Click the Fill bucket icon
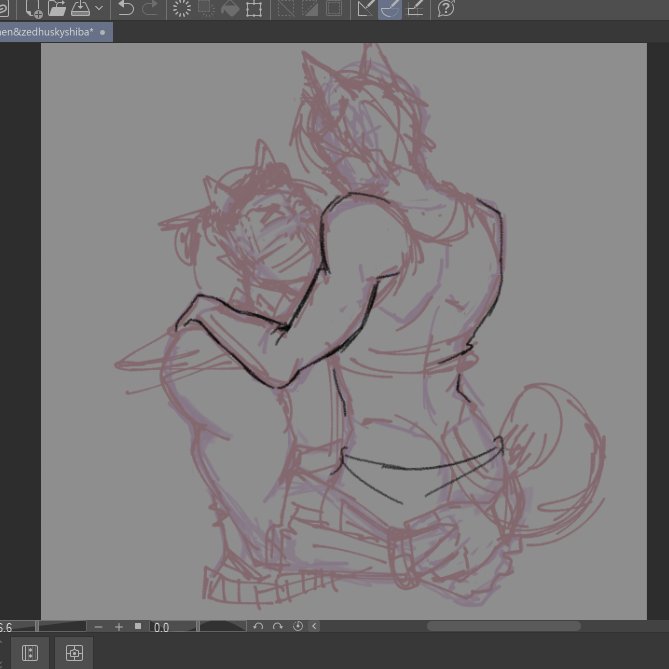Screen dimensions: 669x669 230,9
